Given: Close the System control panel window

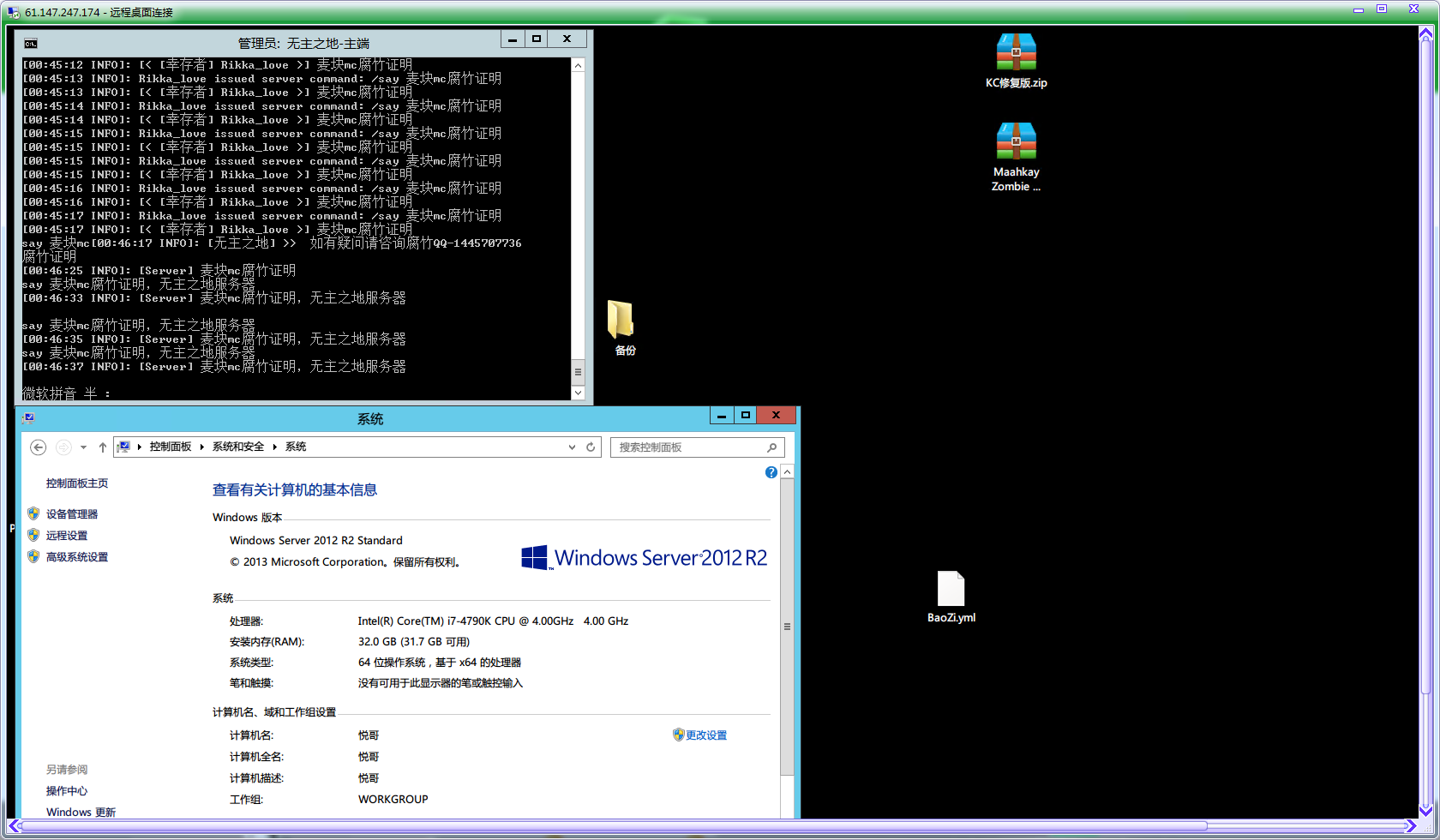Looking at the screenshot, I should point(777,416).
